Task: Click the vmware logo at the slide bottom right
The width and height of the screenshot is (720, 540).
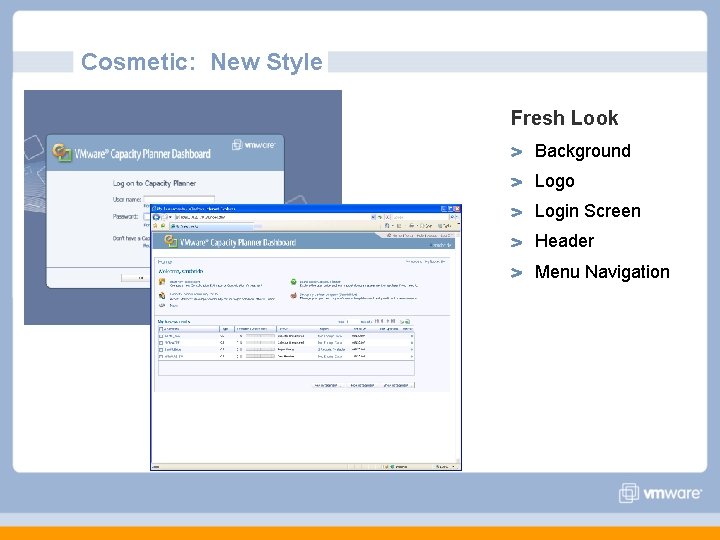Action: point(660,493)
